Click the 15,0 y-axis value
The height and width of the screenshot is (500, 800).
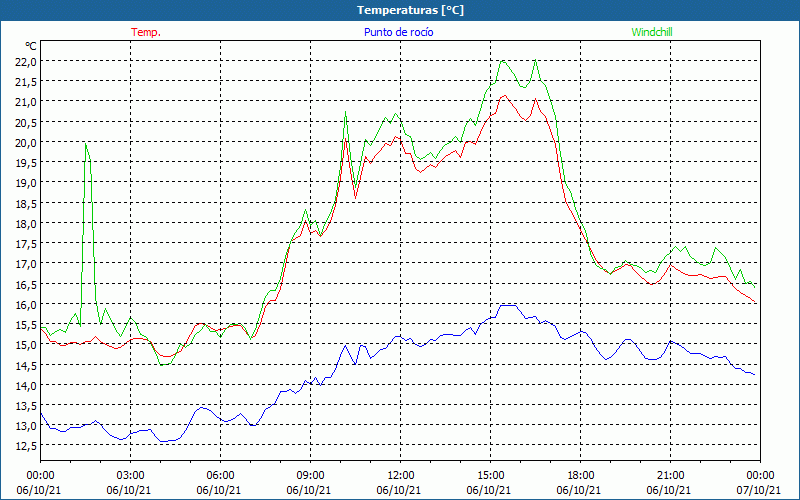pyautogui.click(x=26, y=344)
